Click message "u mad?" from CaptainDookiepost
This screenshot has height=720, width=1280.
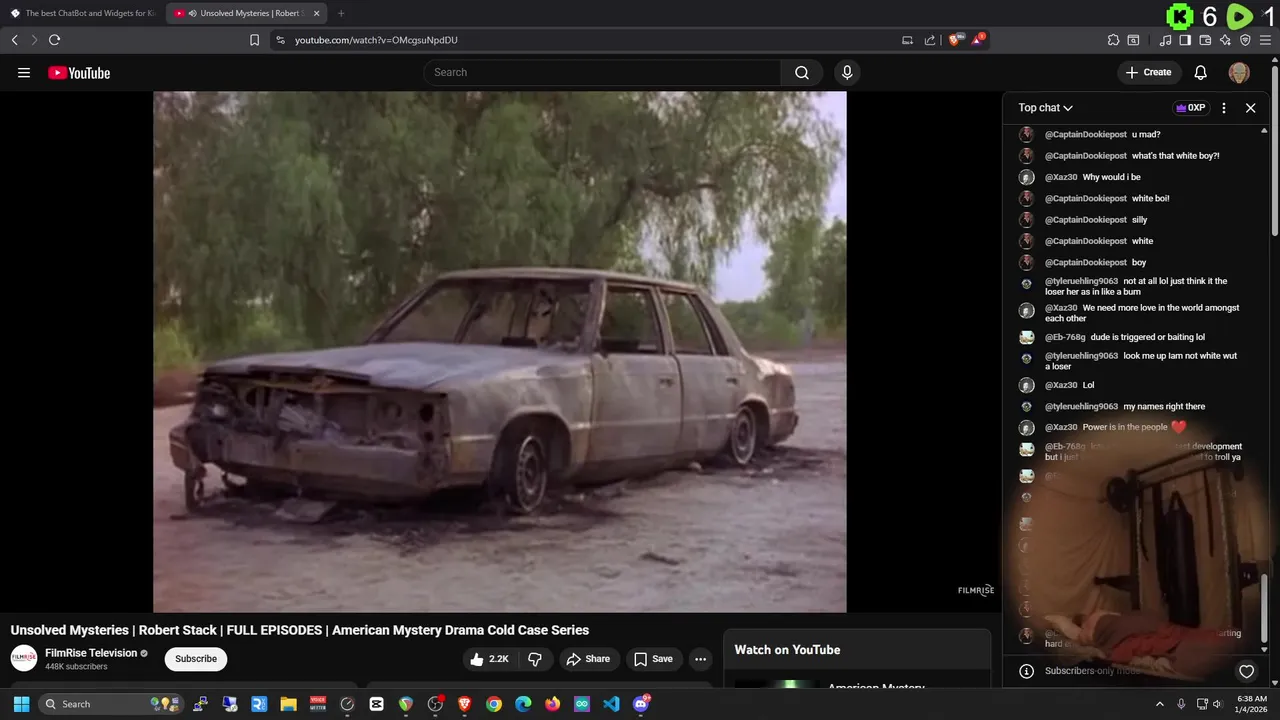pos(1146,134)
